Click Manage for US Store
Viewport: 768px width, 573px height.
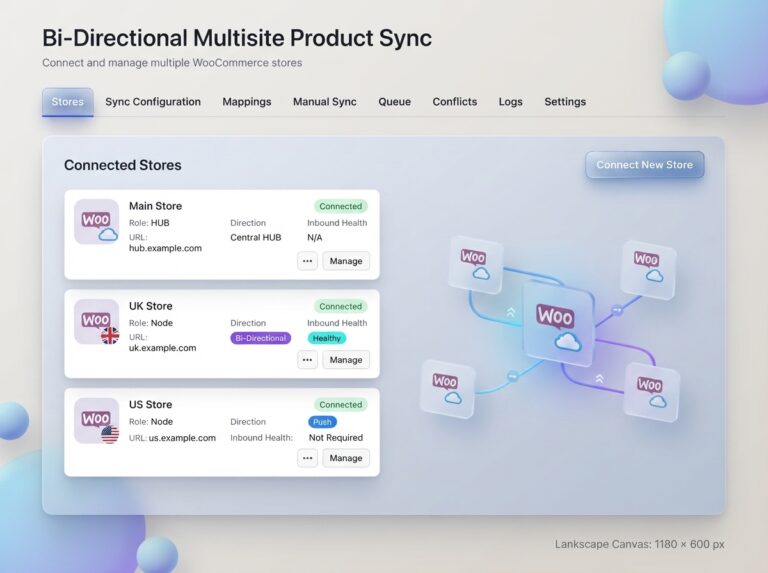(x=346, y=458)
